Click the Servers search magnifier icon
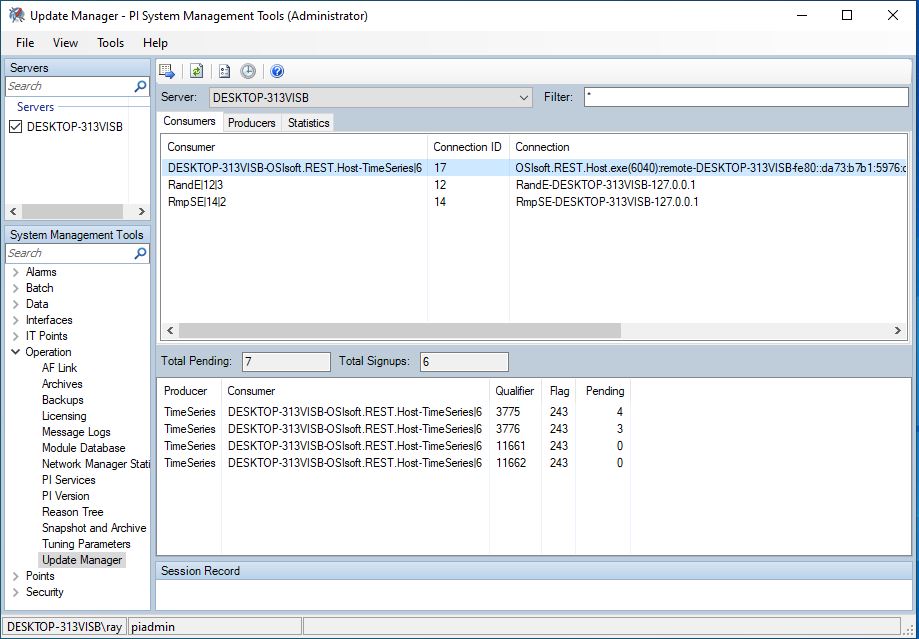The width and height of the screenshot is (919, 639). (x=141, y=87)
